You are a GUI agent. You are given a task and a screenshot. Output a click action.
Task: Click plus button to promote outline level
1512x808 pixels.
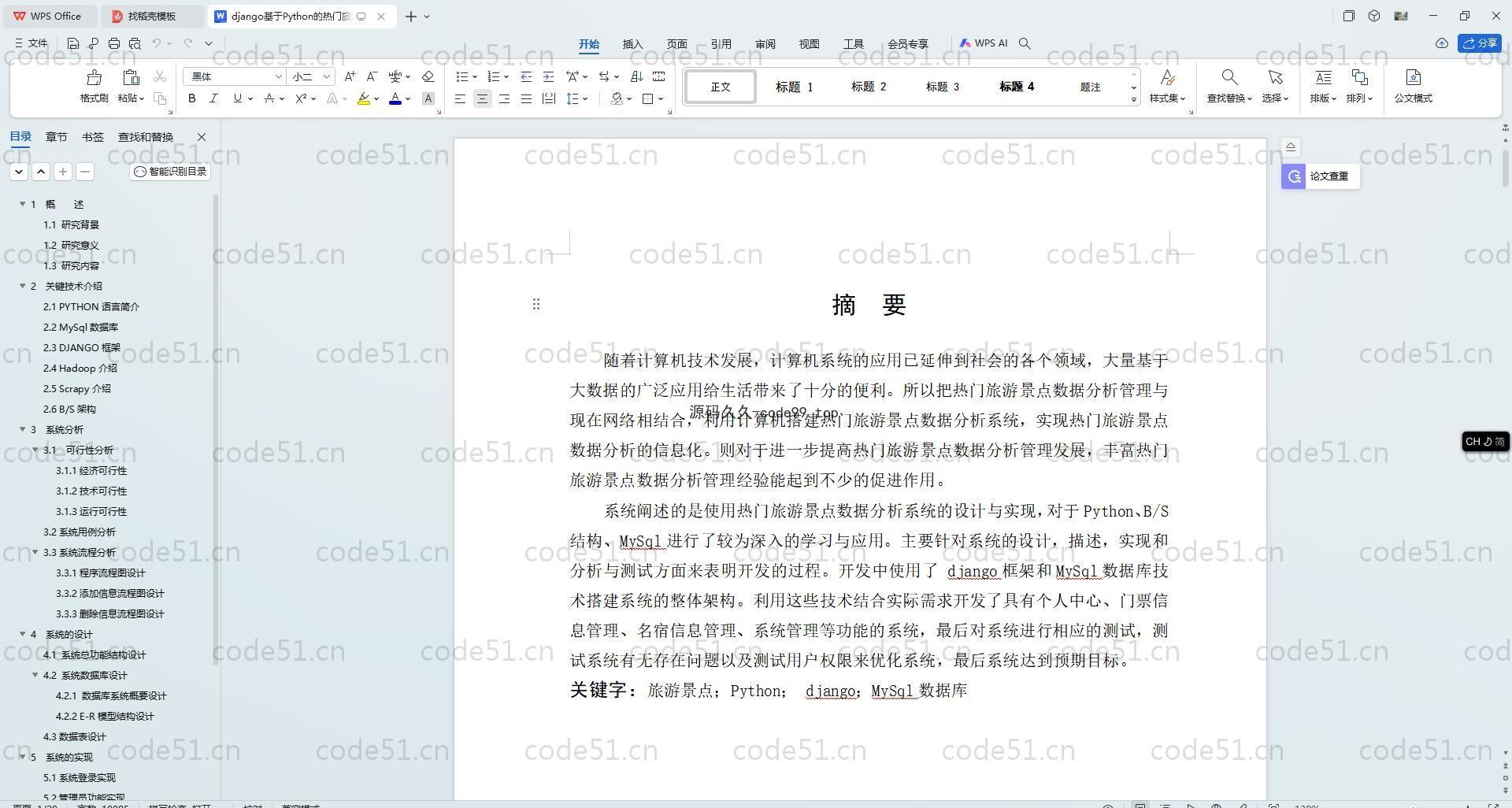pos(63,172)
